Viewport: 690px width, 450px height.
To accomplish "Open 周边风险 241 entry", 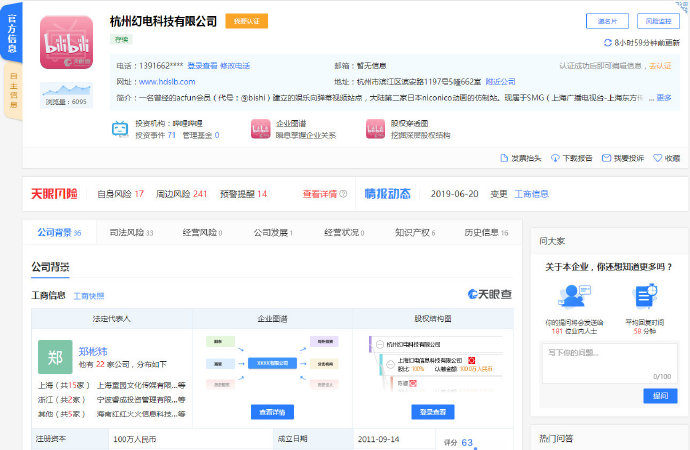I will 181,194.
